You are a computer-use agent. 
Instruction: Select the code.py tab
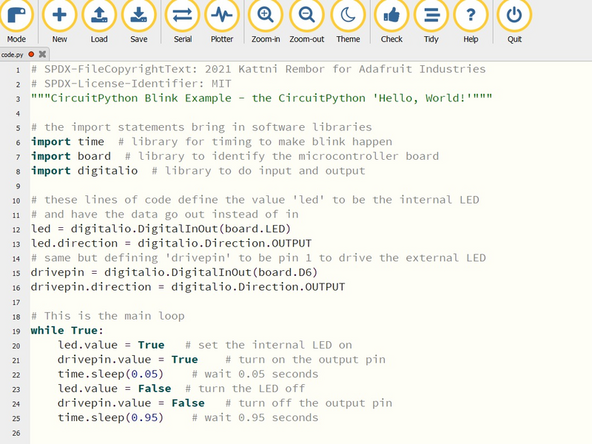click(12, 55)
